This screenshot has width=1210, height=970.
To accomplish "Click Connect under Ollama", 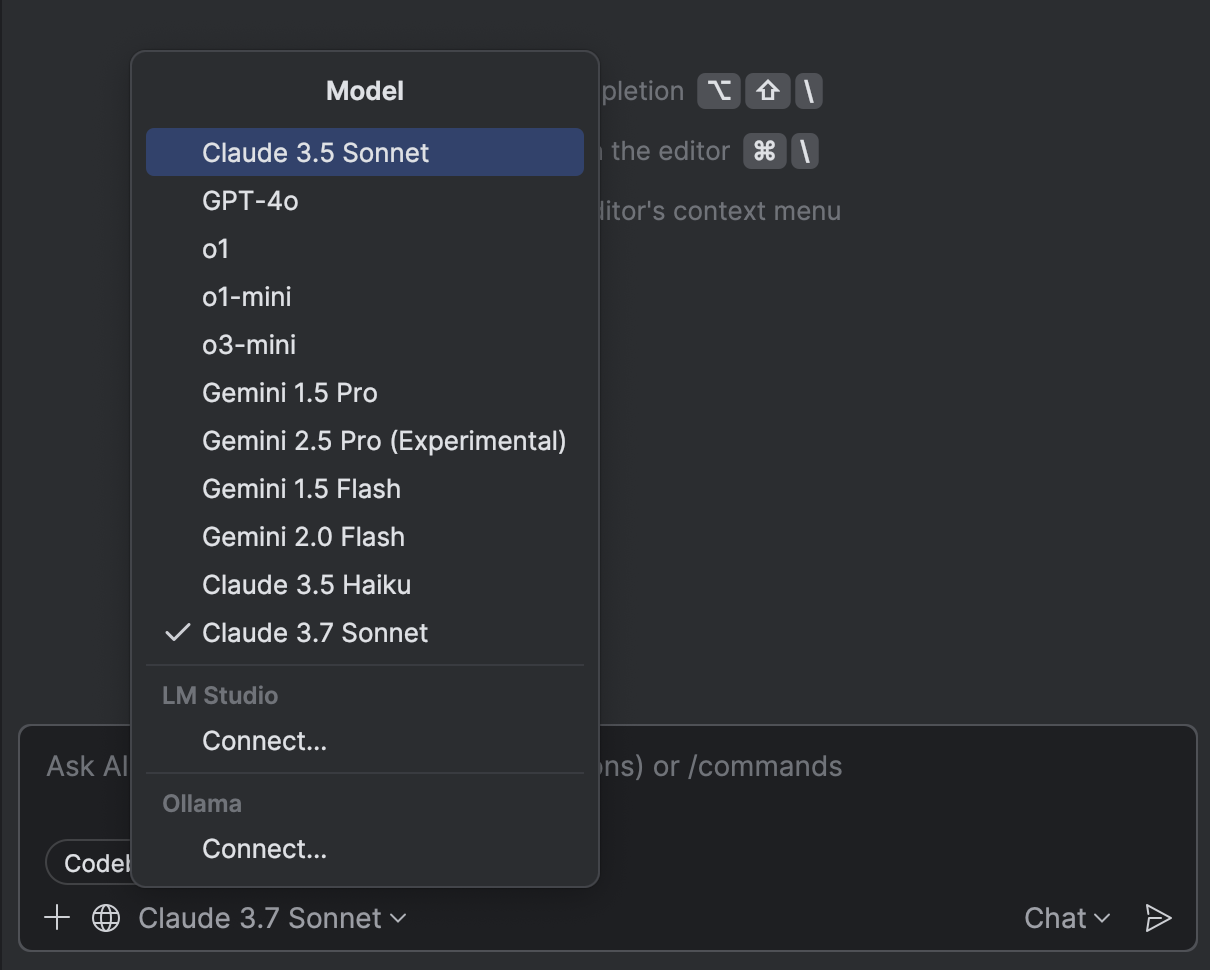I will 264,849.
